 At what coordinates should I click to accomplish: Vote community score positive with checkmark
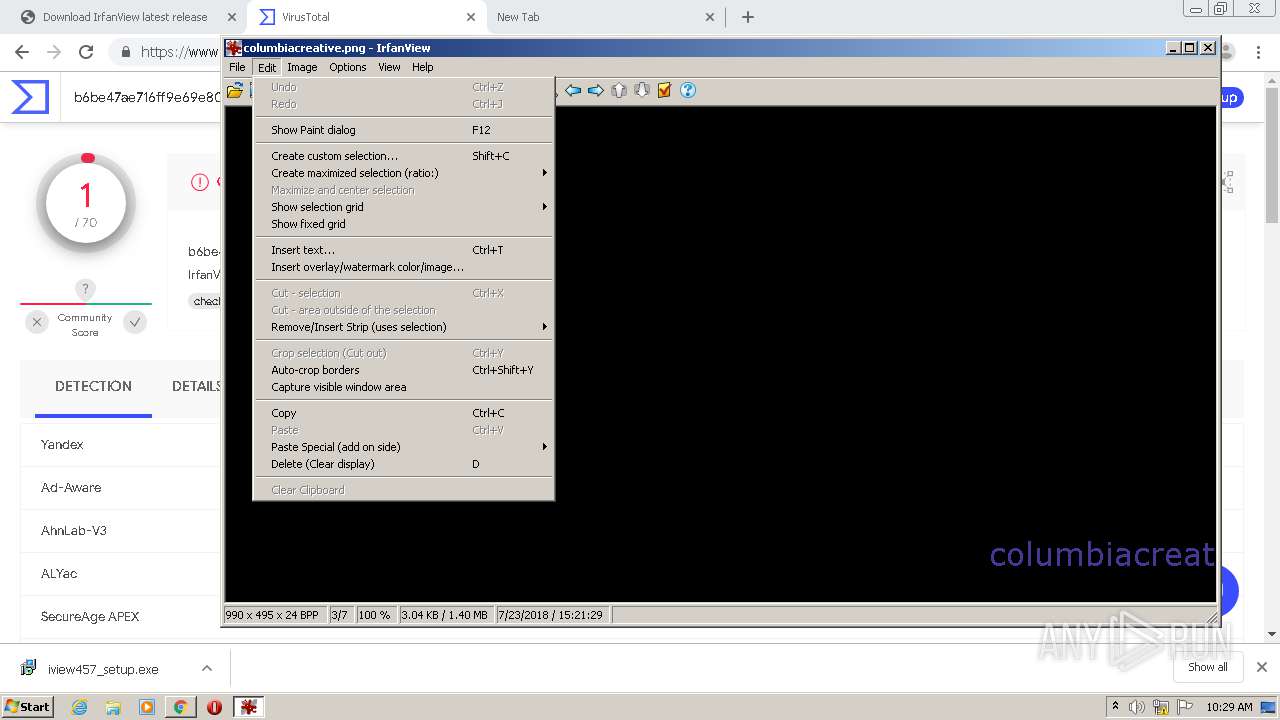pos(135,322)
